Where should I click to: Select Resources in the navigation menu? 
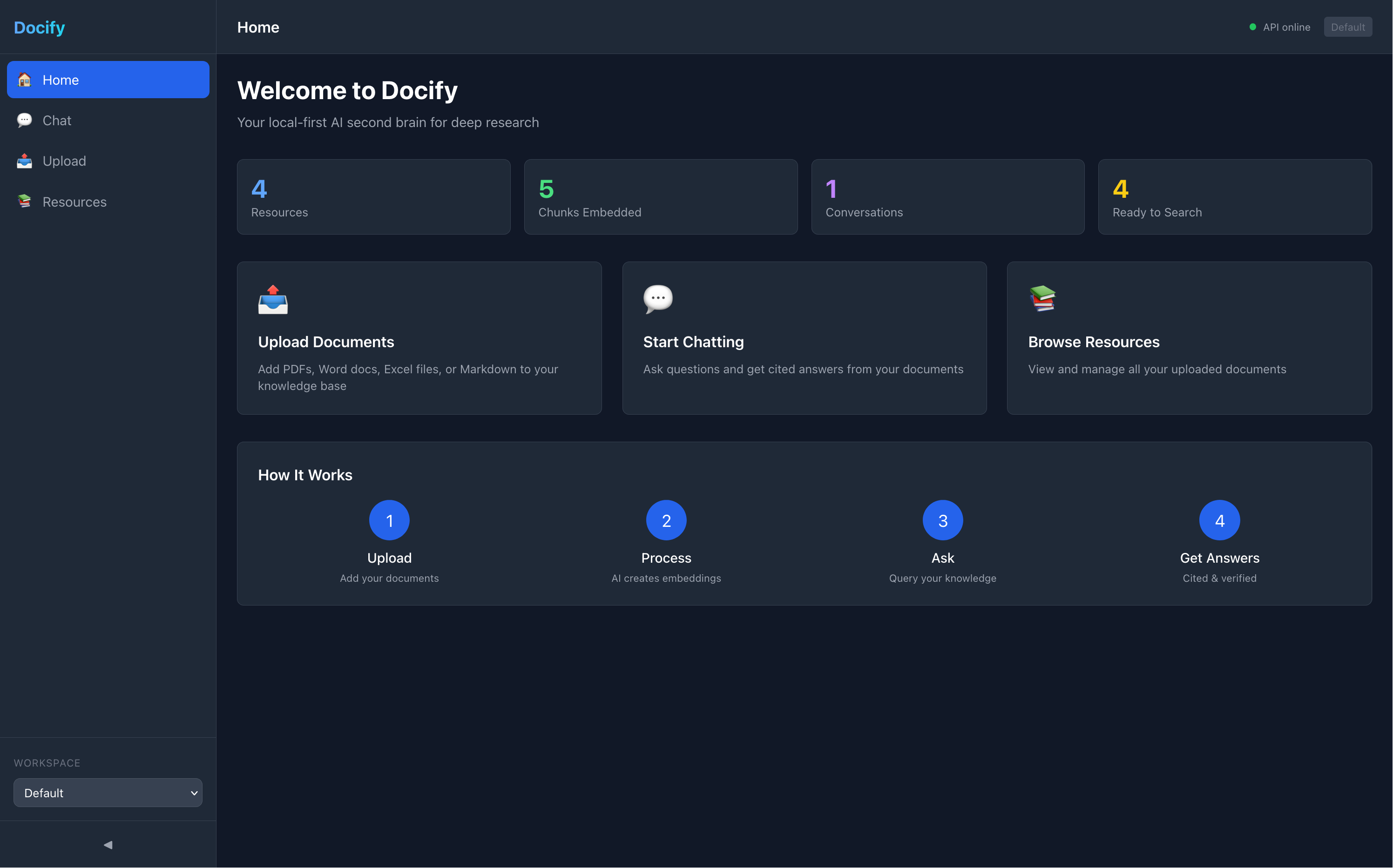(74, 202)
